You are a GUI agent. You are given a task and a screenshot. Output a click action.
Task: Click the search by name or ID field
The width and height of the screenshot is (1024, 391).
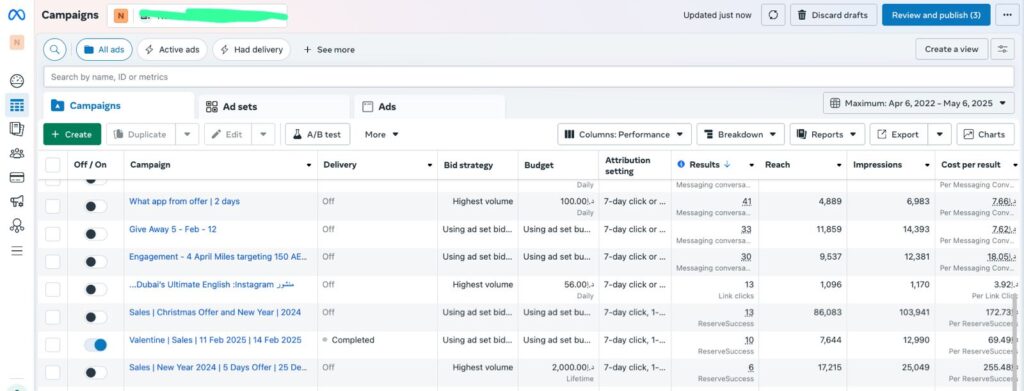click(x=529, y=77)
